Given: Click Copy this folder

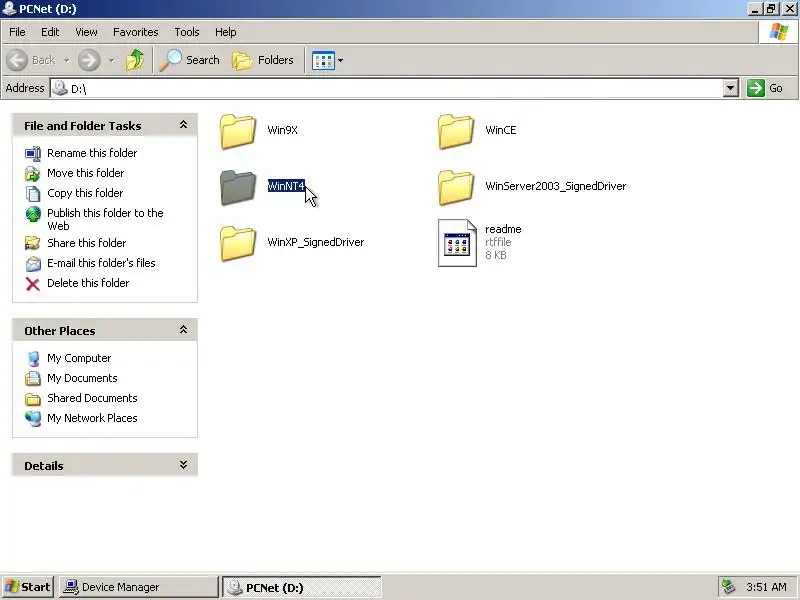Looking at the screenshot, I should tap(85, 193).
